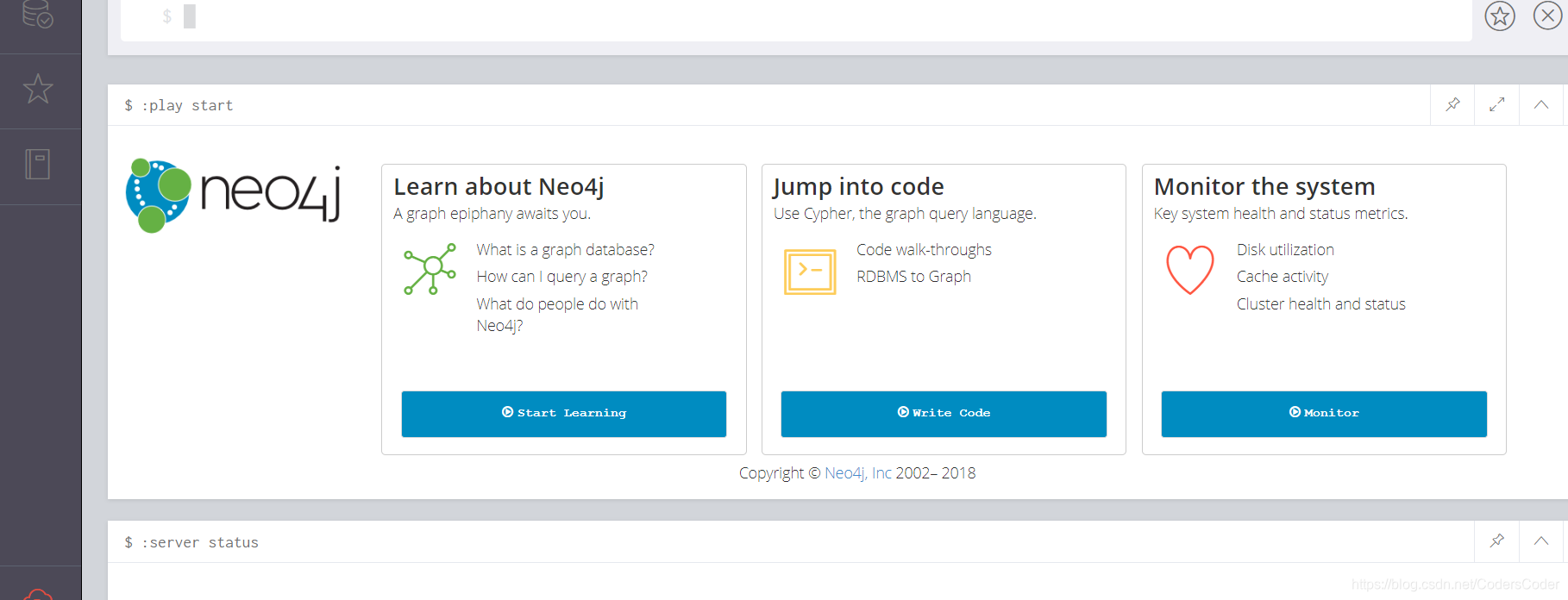Click 'What do people do with Neo4j?' text

[557, 315]
